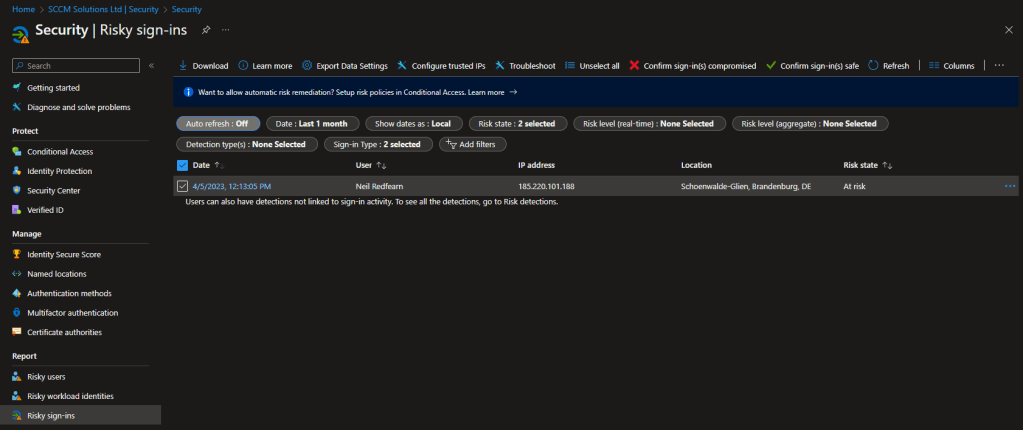Select Conditional Access in sidebar
Screen dimensions: 1023x430
pos(60,152)
